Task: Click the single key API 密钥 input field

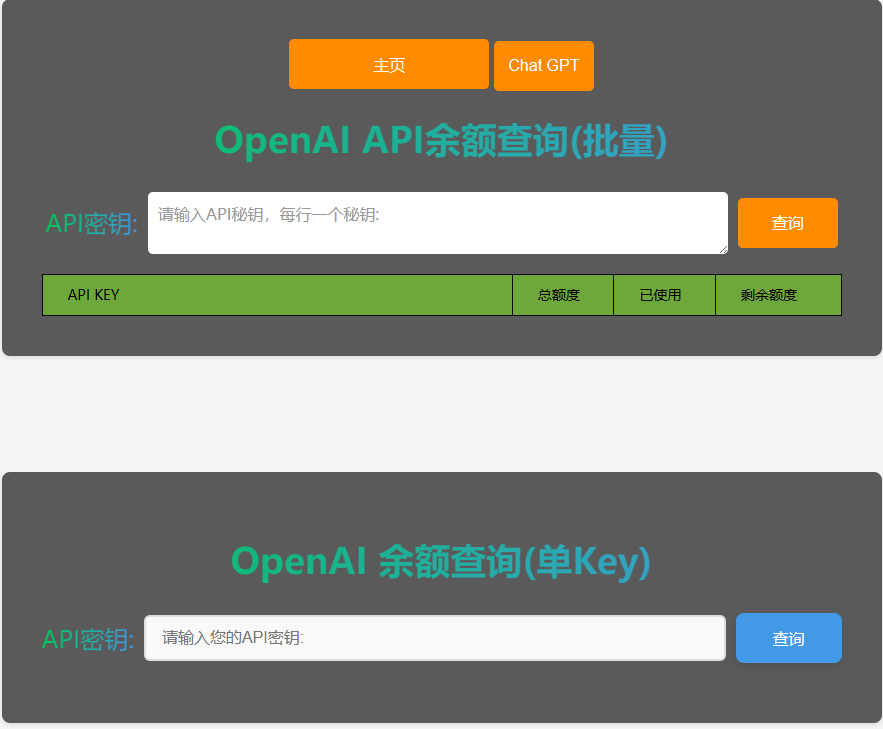Action: 435,637
